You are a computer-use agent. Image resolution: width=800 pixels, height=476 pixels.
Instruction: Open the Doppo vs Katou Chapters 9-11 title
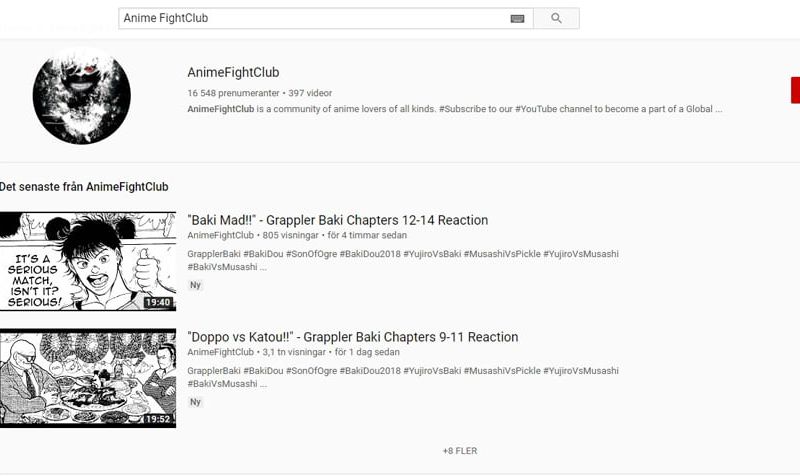[353, 337]
